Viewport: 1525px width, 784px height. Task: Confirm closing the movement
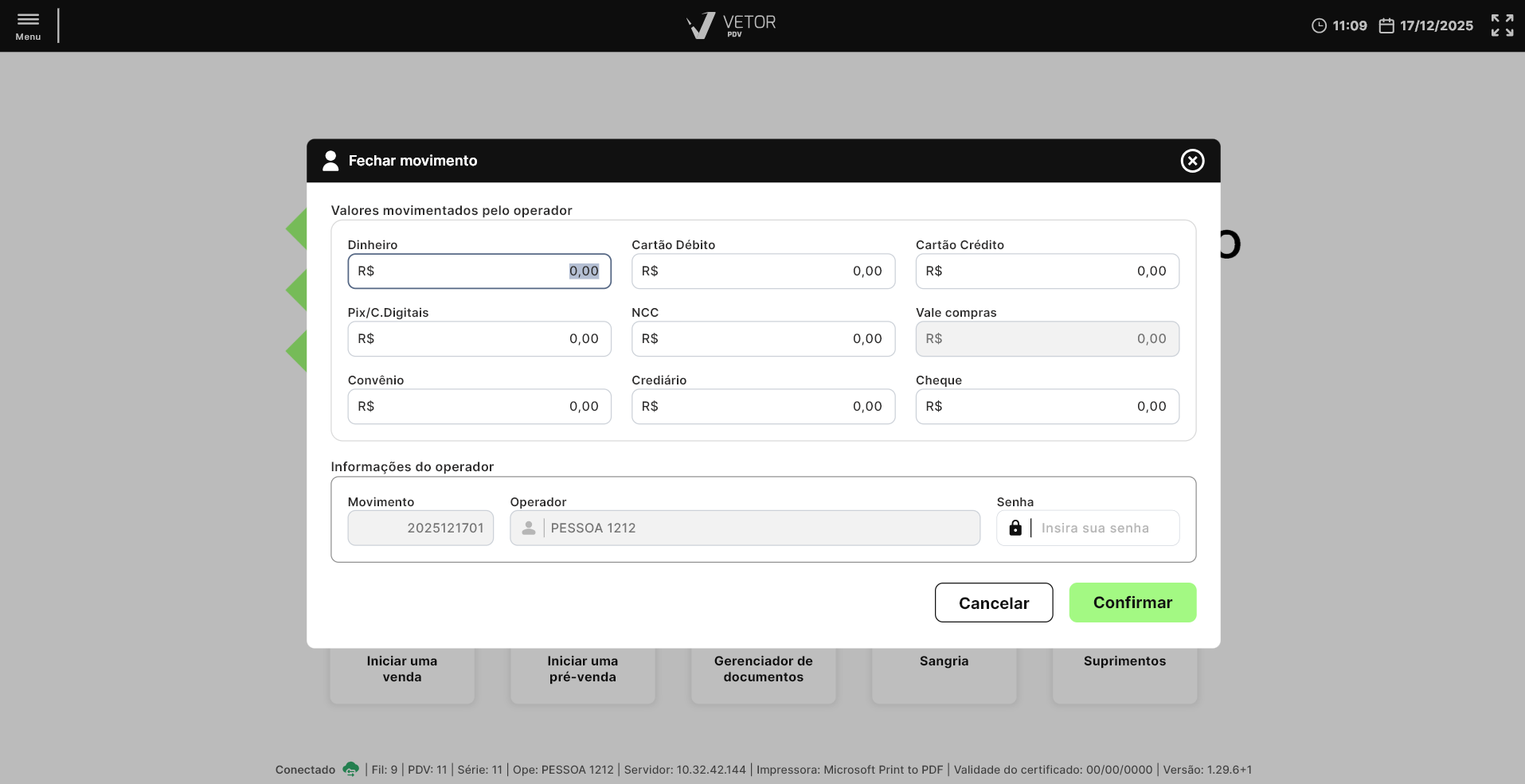click(x=1132, y=603)
